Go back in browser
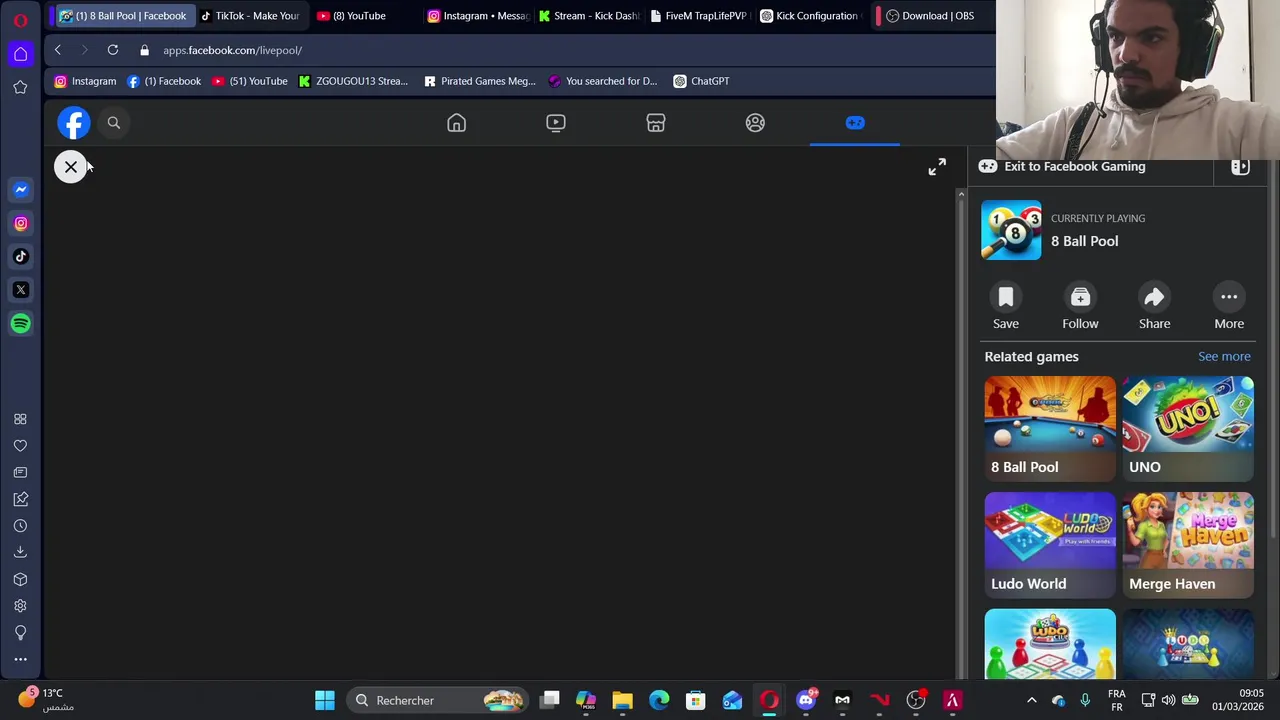Image resolution: width=1280 pixels, height=720 pixels. pos(58,50)
